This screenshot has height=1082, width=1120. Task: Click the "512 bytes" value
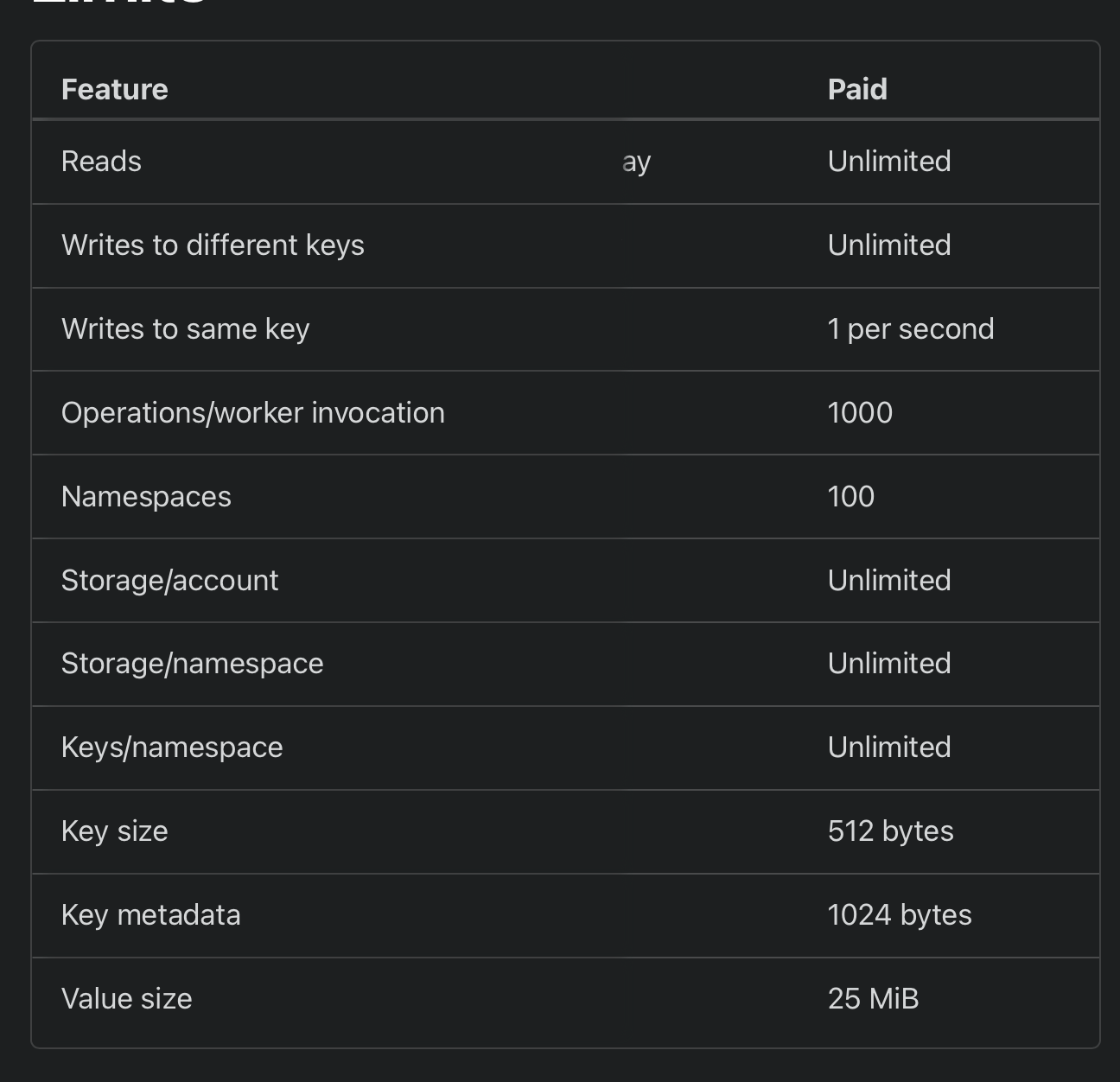click(891, 831)
